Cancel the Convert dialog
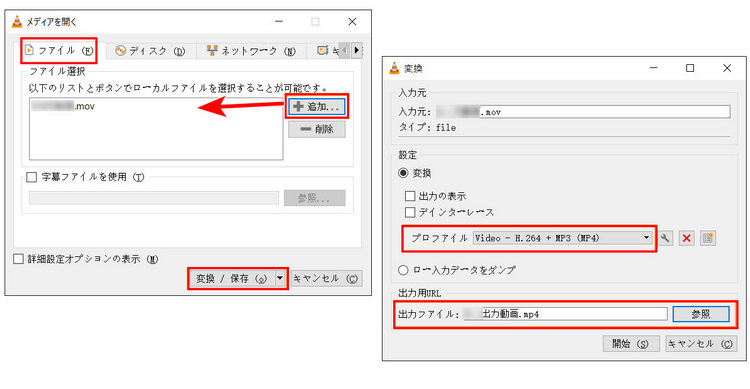The width and height of the screenshot is (750, 389). [x=701, y=344]
